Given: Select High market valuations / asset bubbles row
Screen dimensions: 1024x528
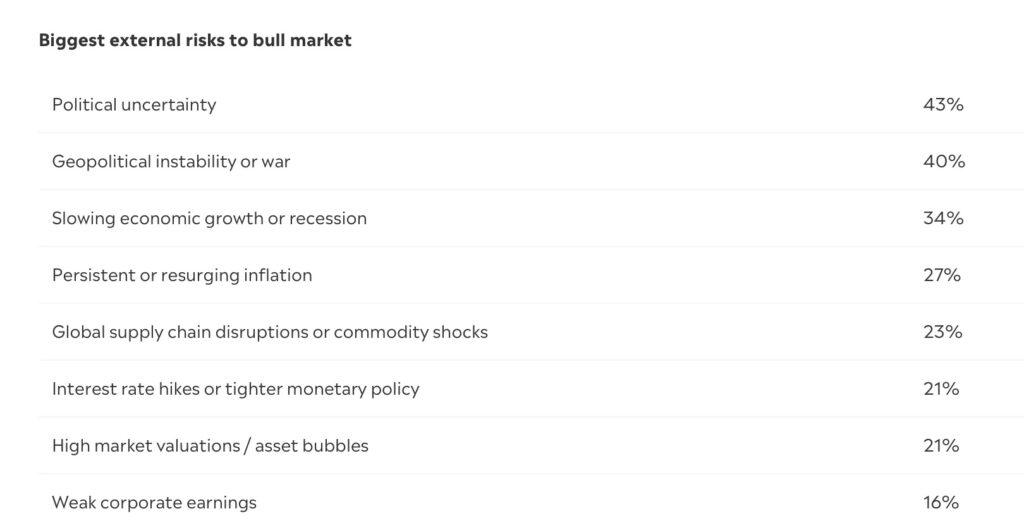Looking at the screenshot, I should point(210,446).
